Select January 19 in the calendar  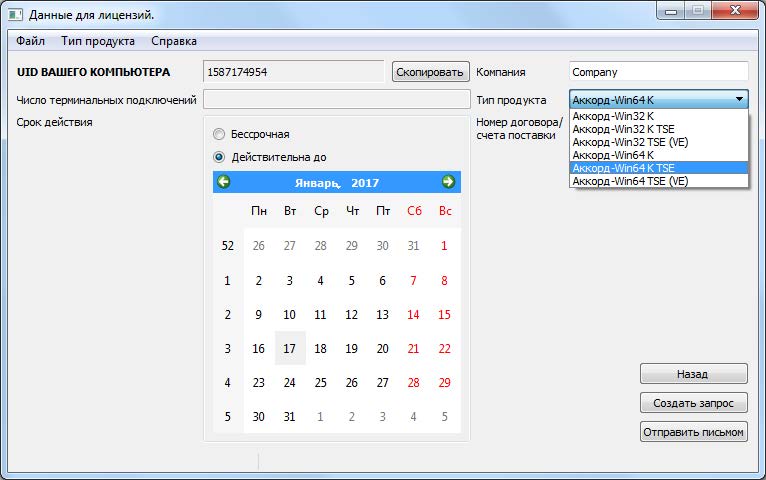[x=352, y=349]
